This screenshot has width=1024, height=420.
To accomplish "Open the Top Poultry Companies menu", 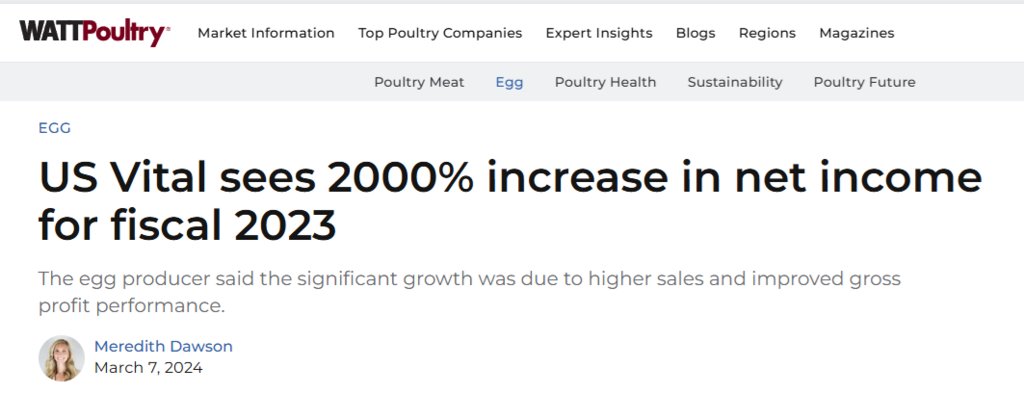I will [440, 33].
